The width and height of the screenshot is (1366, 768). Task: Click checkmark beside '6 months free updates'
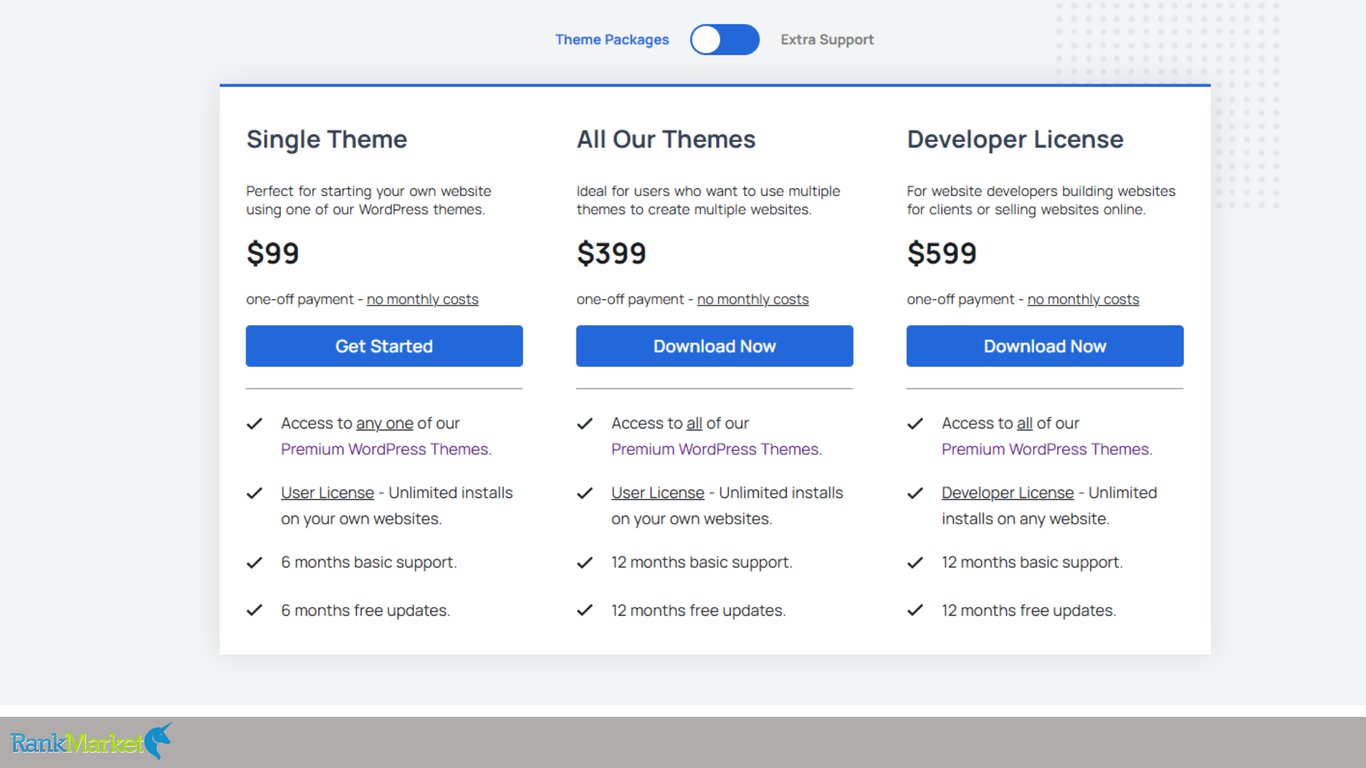254,610
